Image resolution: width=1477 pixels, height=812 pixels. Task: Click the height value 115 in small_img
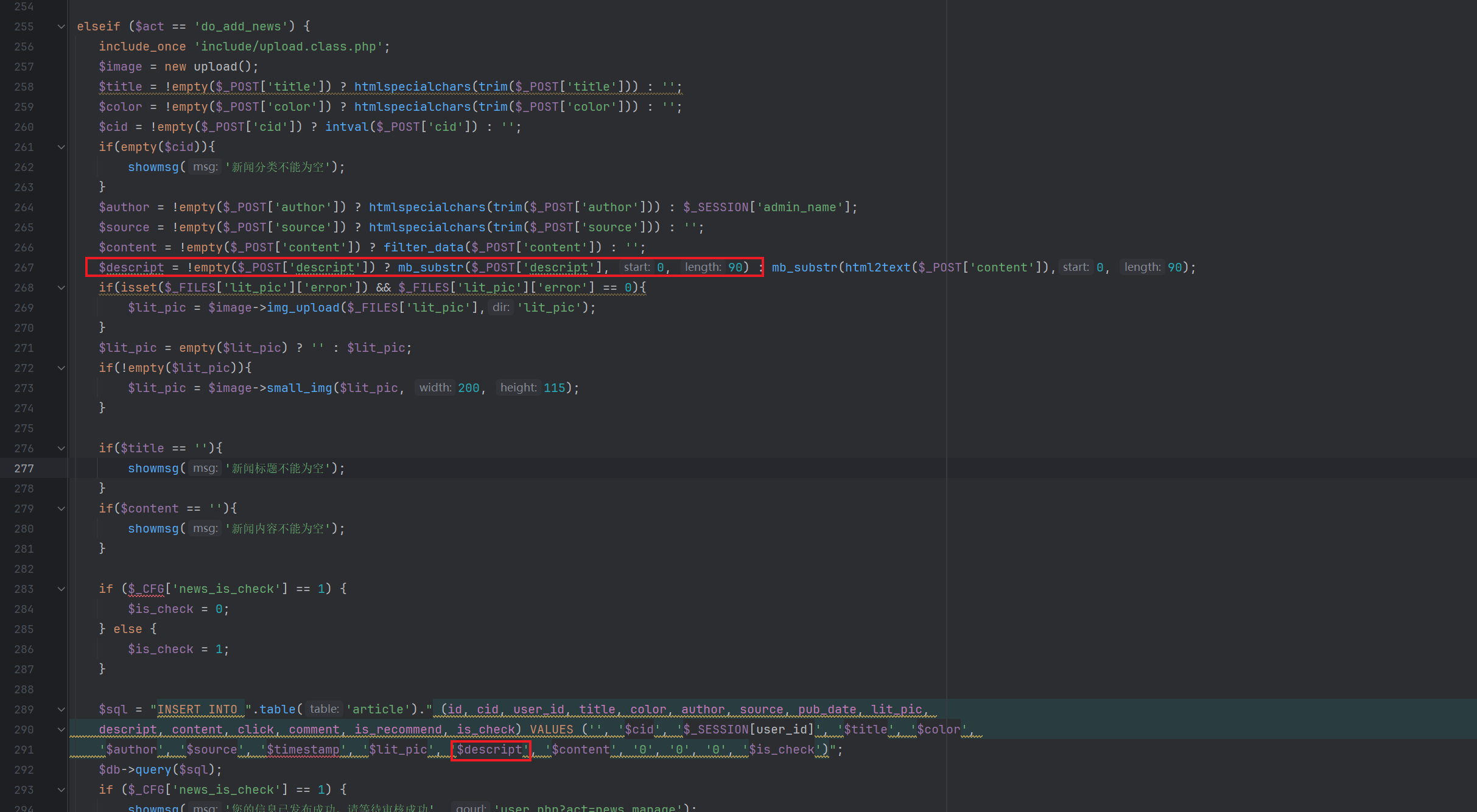pos(555,388)
